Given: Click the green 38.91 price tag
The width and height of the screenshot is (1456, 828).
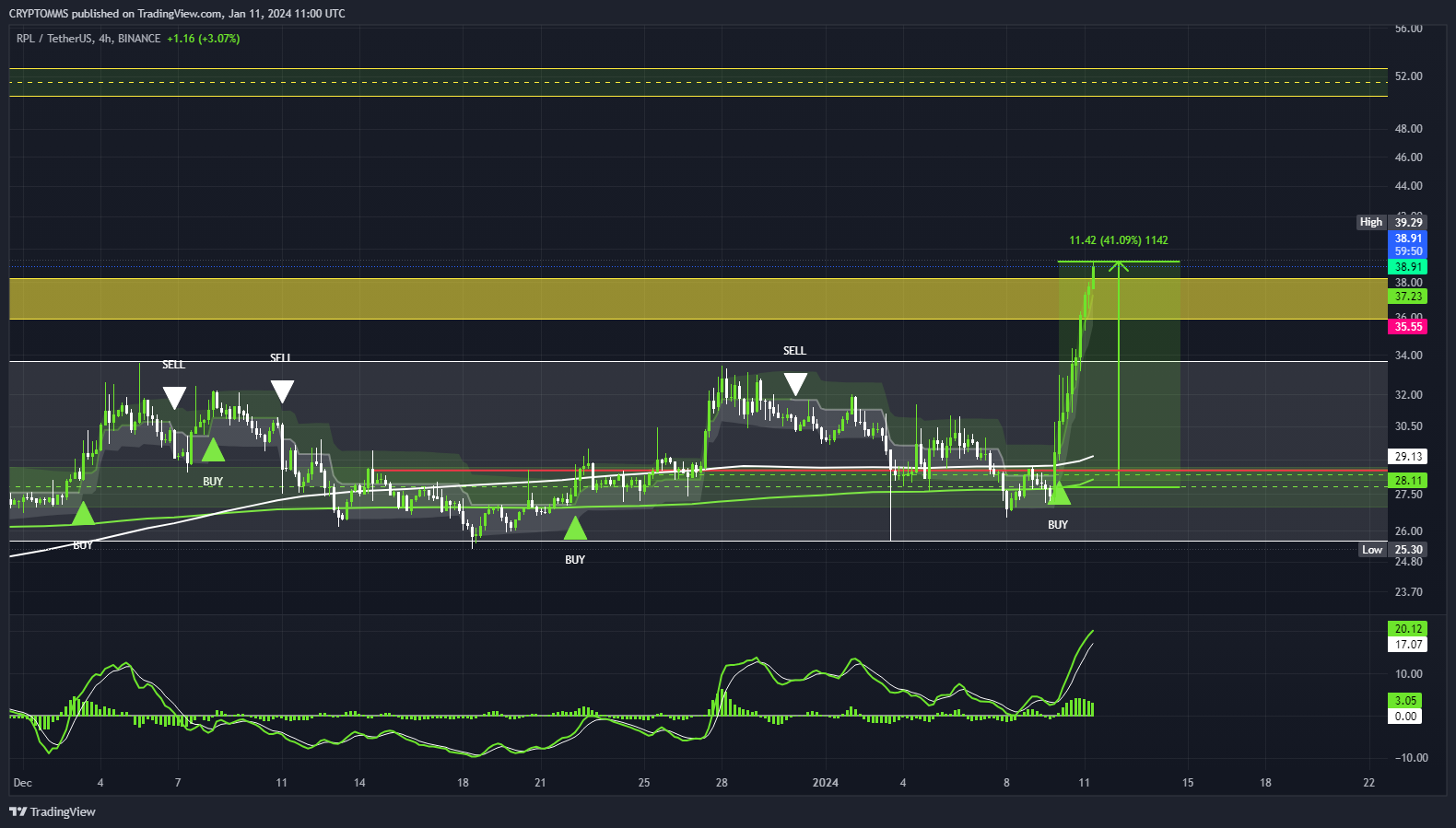Looking at the screenshot, I should tap(1407, 267).
